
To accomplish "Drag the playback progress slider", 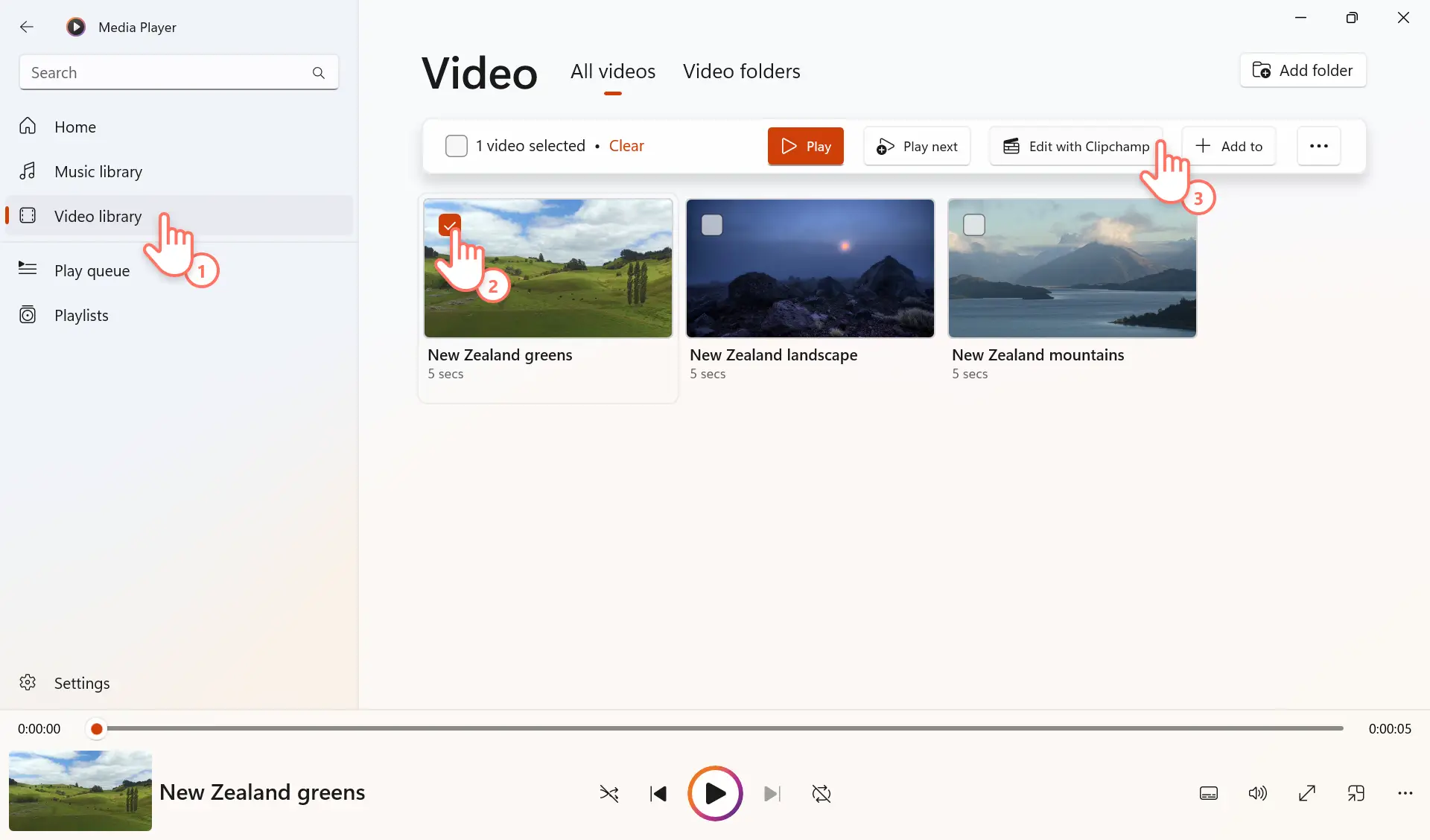I will point(97,727).
